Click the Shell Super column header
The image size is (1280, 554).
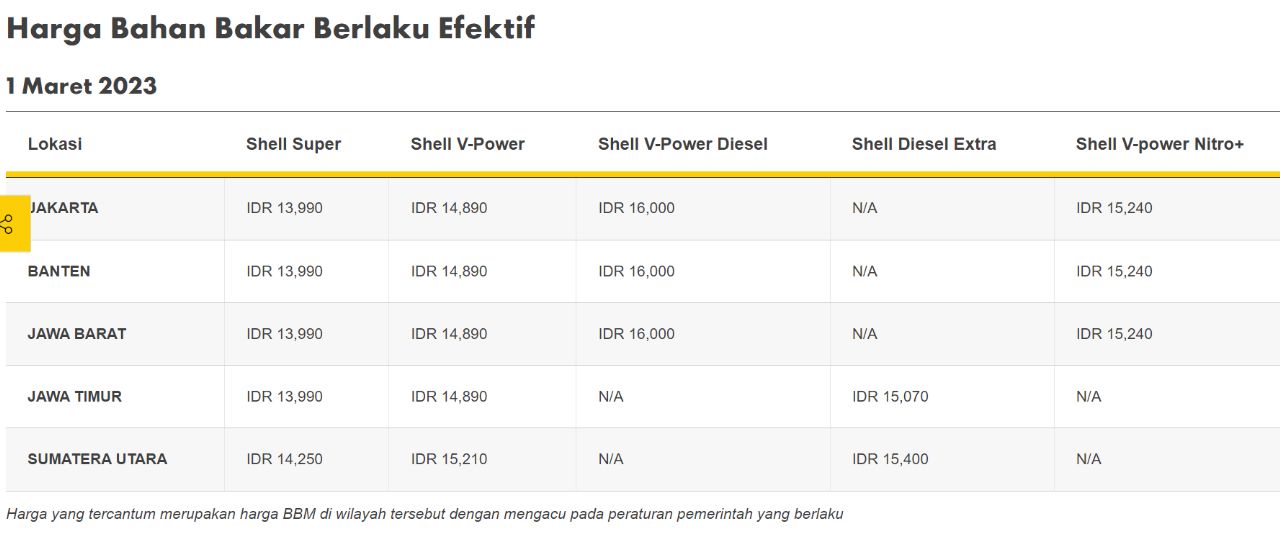(x=293, y=144)
